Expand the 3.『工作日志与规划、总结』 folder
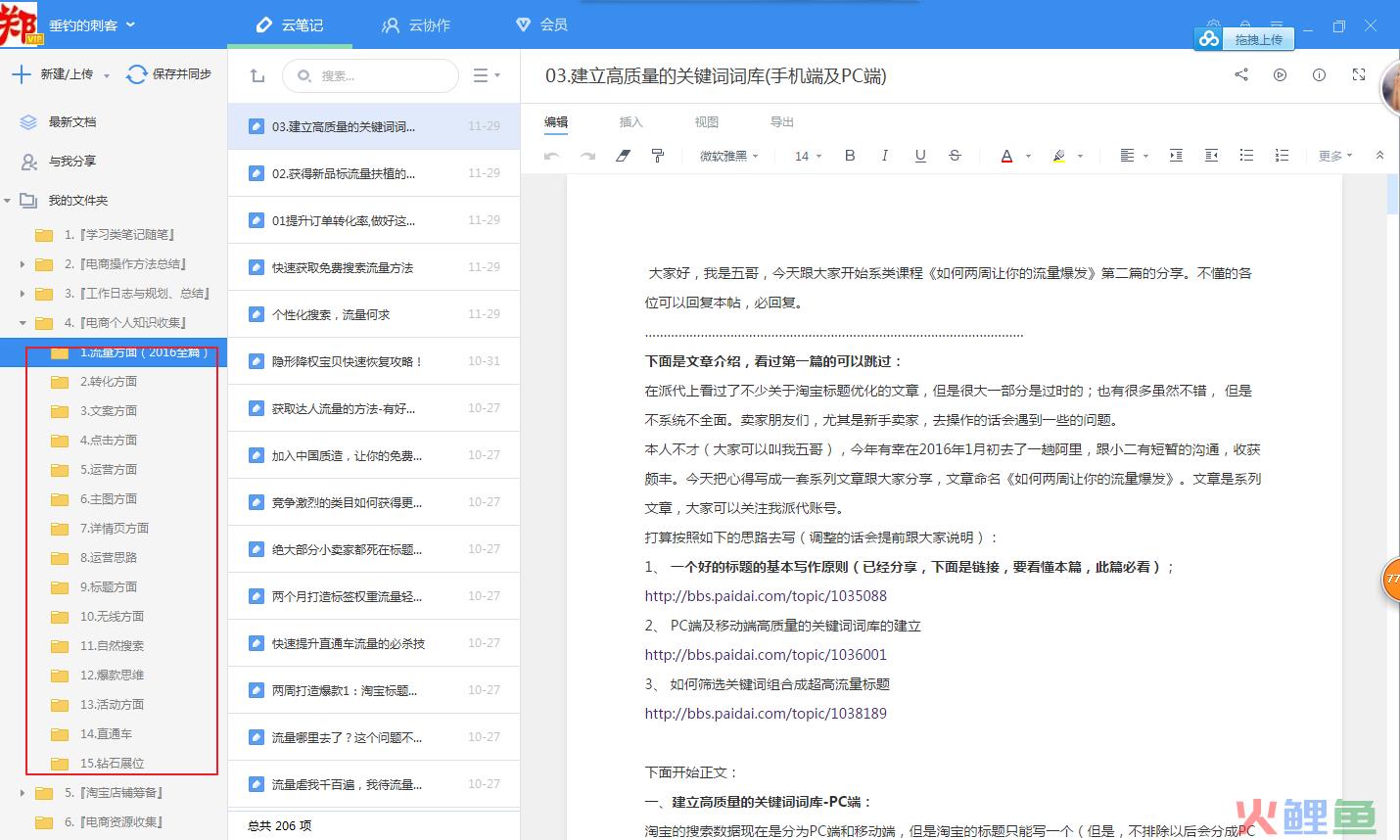This screenshot has height=840, width=1400. click(23, 294)
